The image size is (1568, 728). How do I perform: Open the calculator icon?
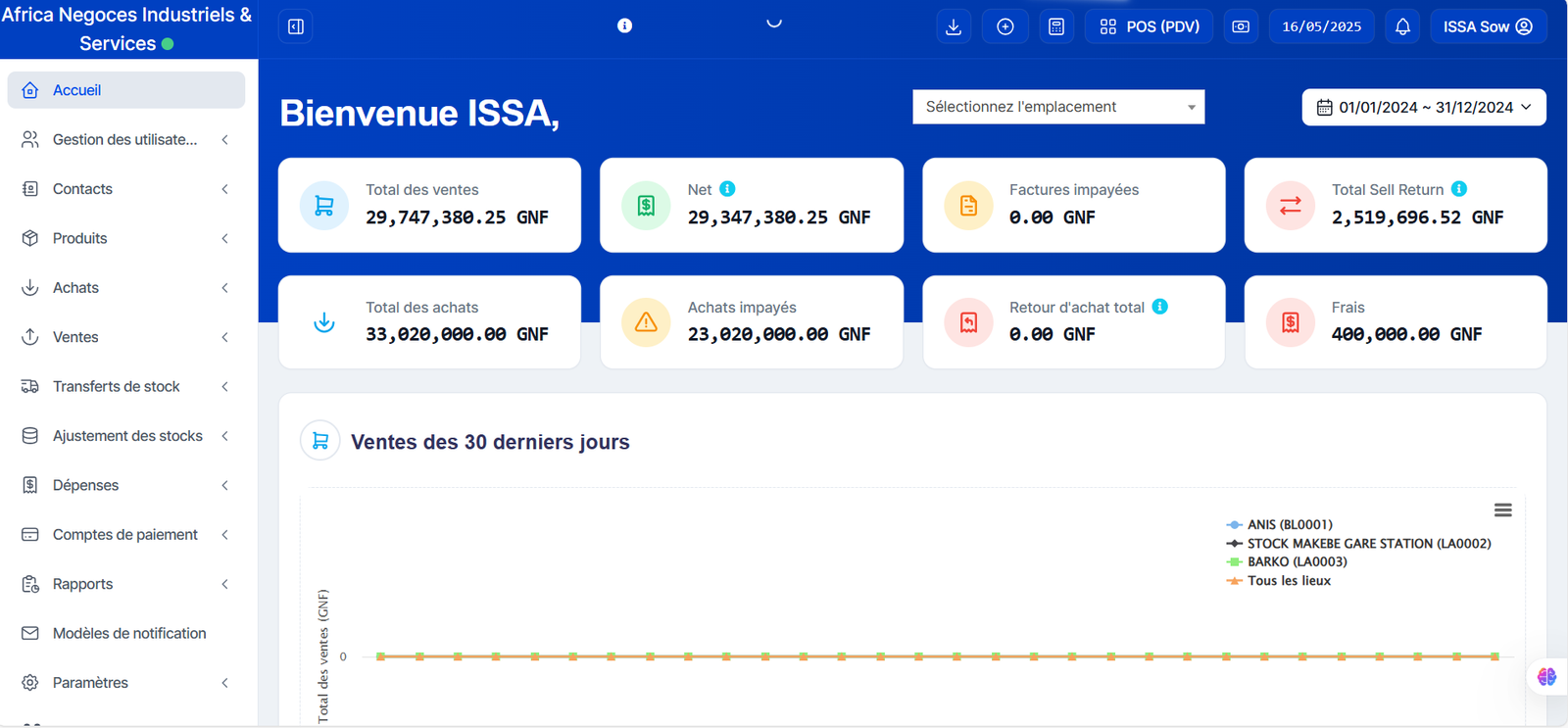tap(1056, 26)
